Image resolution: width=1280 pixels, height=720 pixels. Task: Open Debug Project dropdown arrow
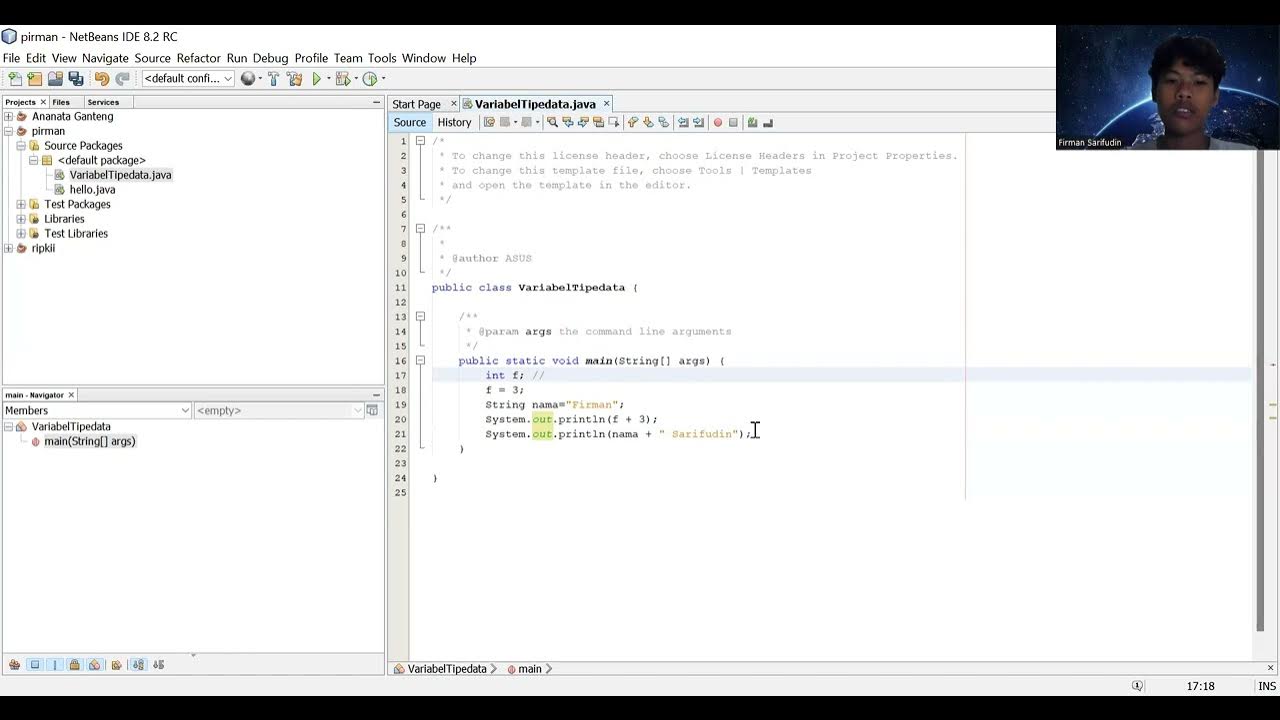(x=356, y=79)
